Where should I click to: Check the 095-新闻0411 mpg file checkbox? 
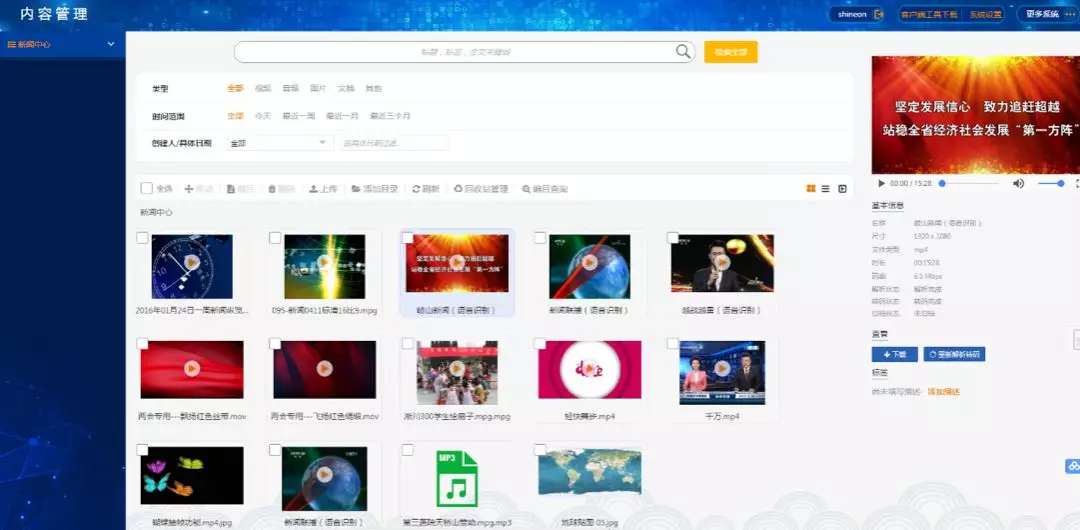pyautogui.click(x=275, y=238)
